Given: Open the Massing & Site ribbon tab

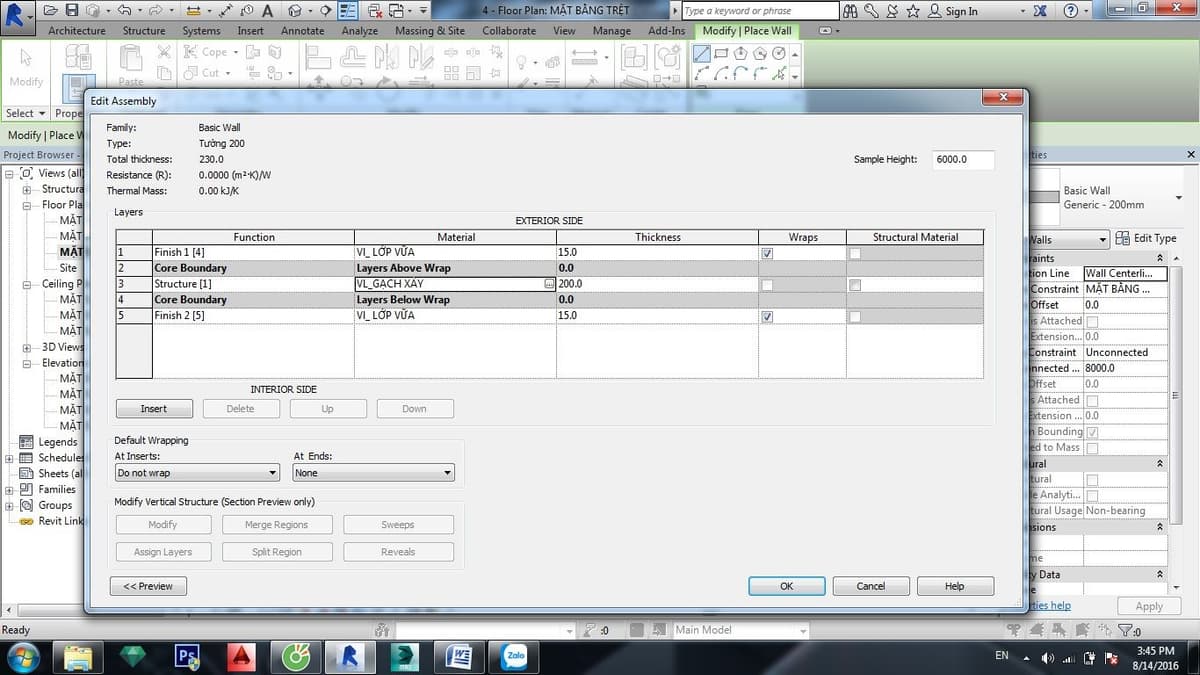Looking at the screenshot, I should (430, 30).
